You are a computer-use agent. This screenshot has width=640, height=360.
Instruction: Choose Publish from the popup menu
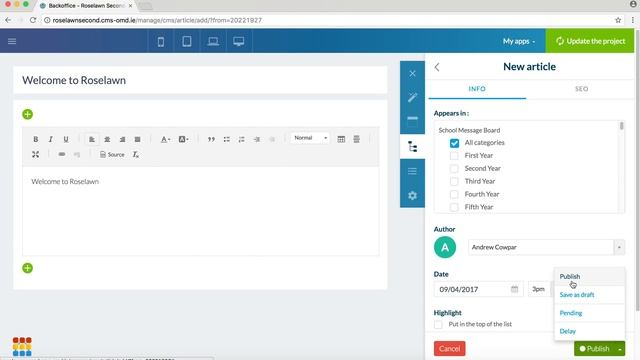pyautogui.click(x=589, y=277)
